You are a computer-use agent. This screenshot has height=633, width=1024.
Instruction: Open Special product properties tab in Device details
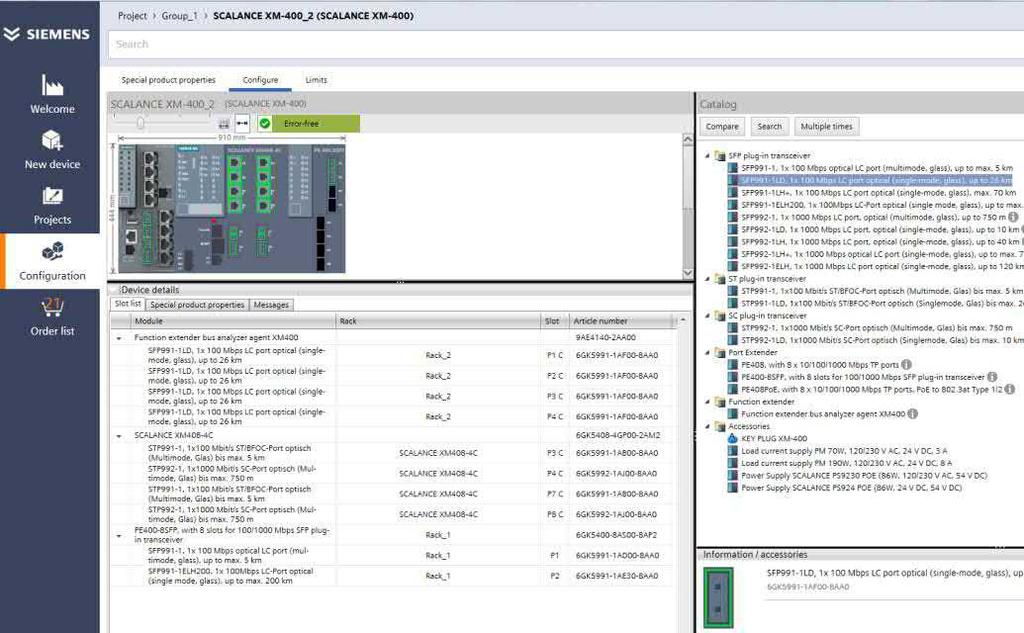[x=197, y=304]
